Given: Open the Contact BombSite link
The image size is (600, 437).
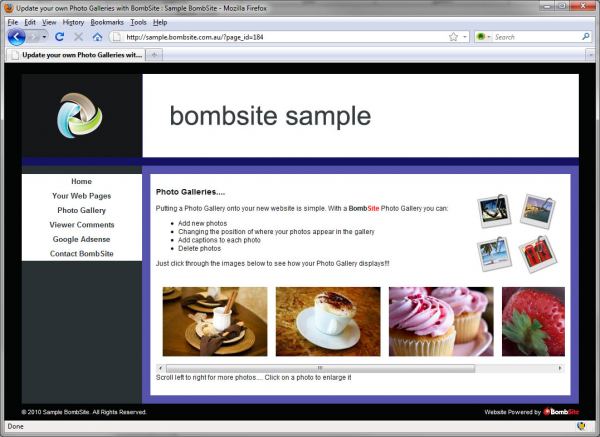Looking at the screenshot, I should tap(82, 254).
